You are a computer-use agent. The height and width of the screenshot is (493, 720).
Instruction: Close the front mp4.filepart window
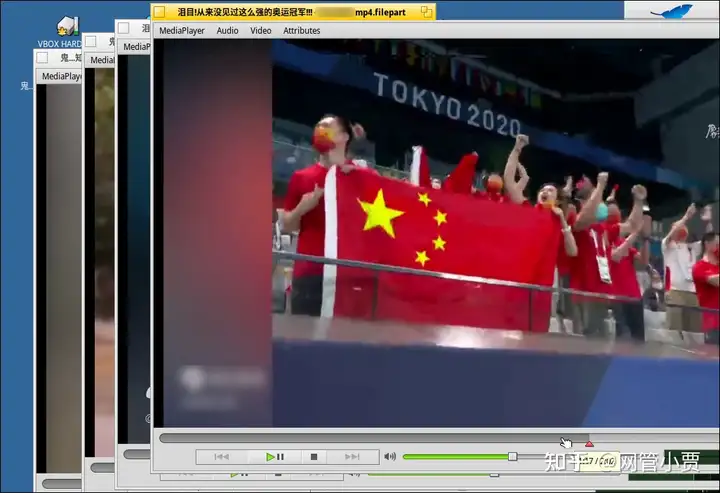[x=159, y=12]
